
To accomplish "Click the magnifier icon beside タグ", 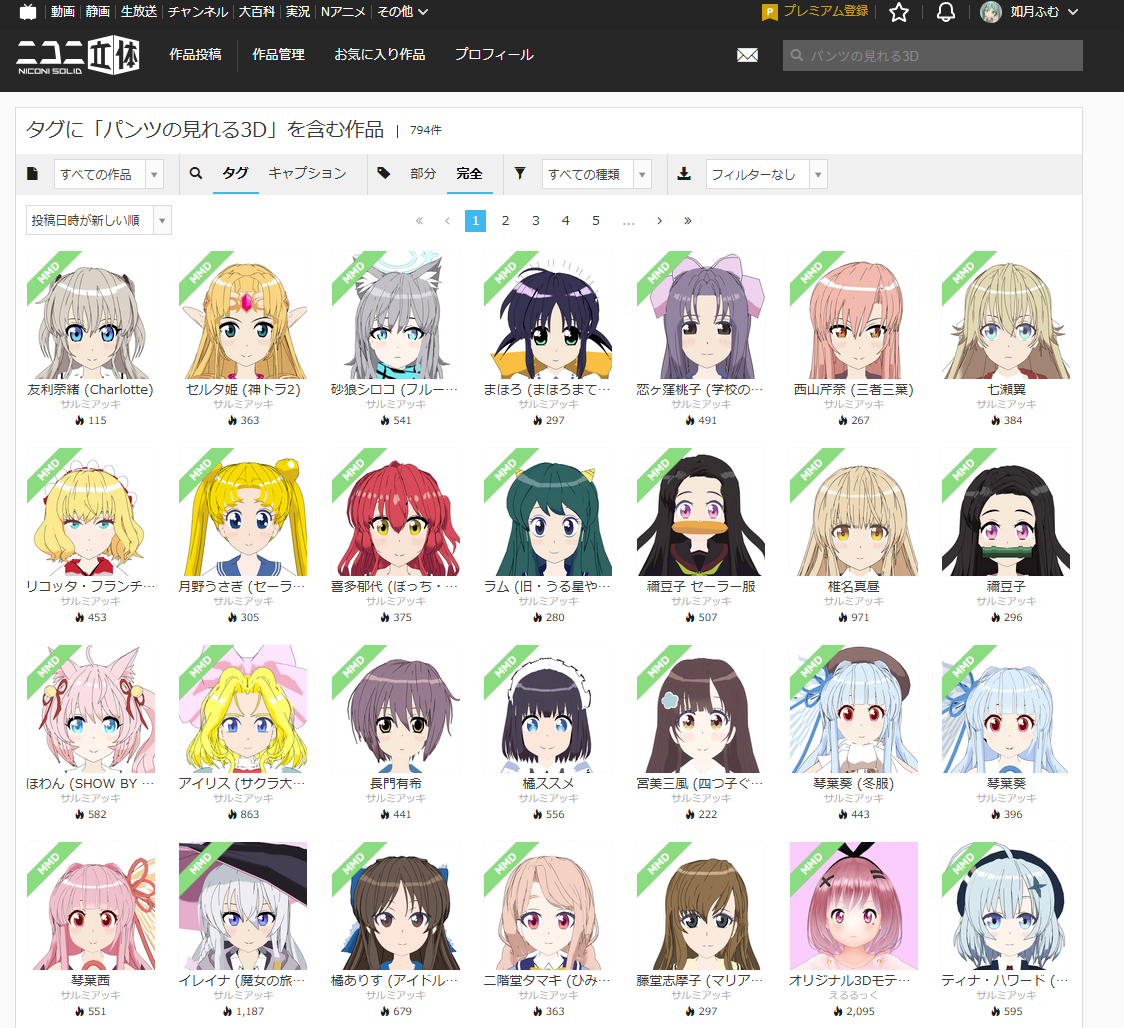I will click(196, 173).
